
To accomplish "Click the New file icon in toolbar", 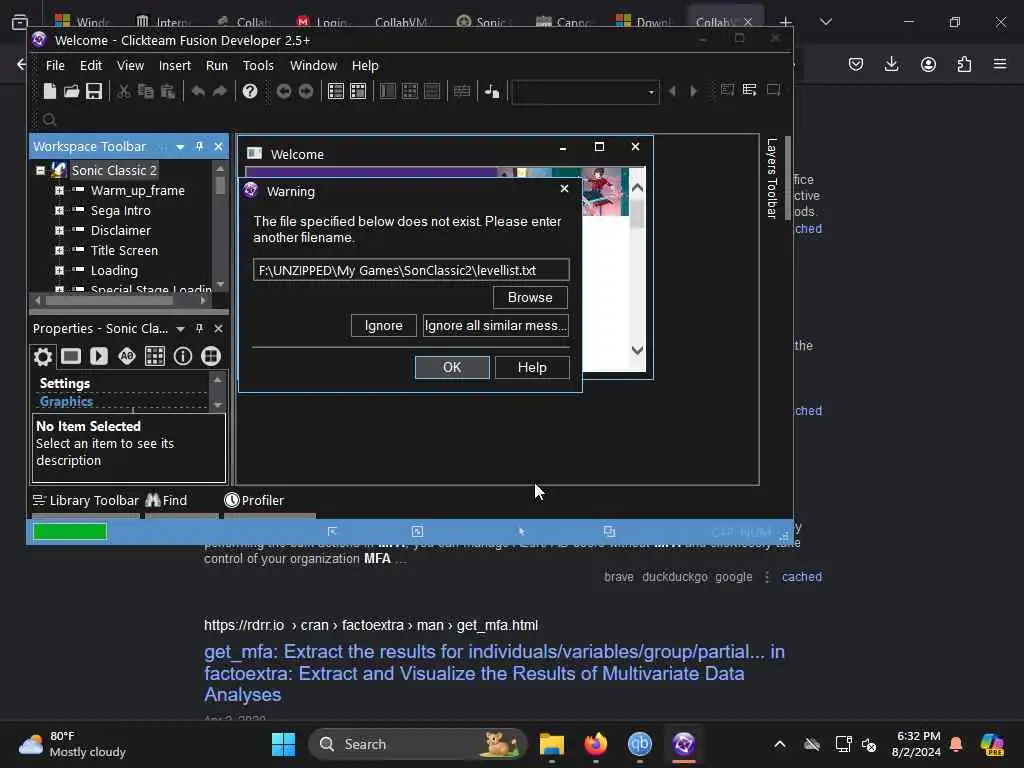I will pyautogui.click(x=50, y=91).
